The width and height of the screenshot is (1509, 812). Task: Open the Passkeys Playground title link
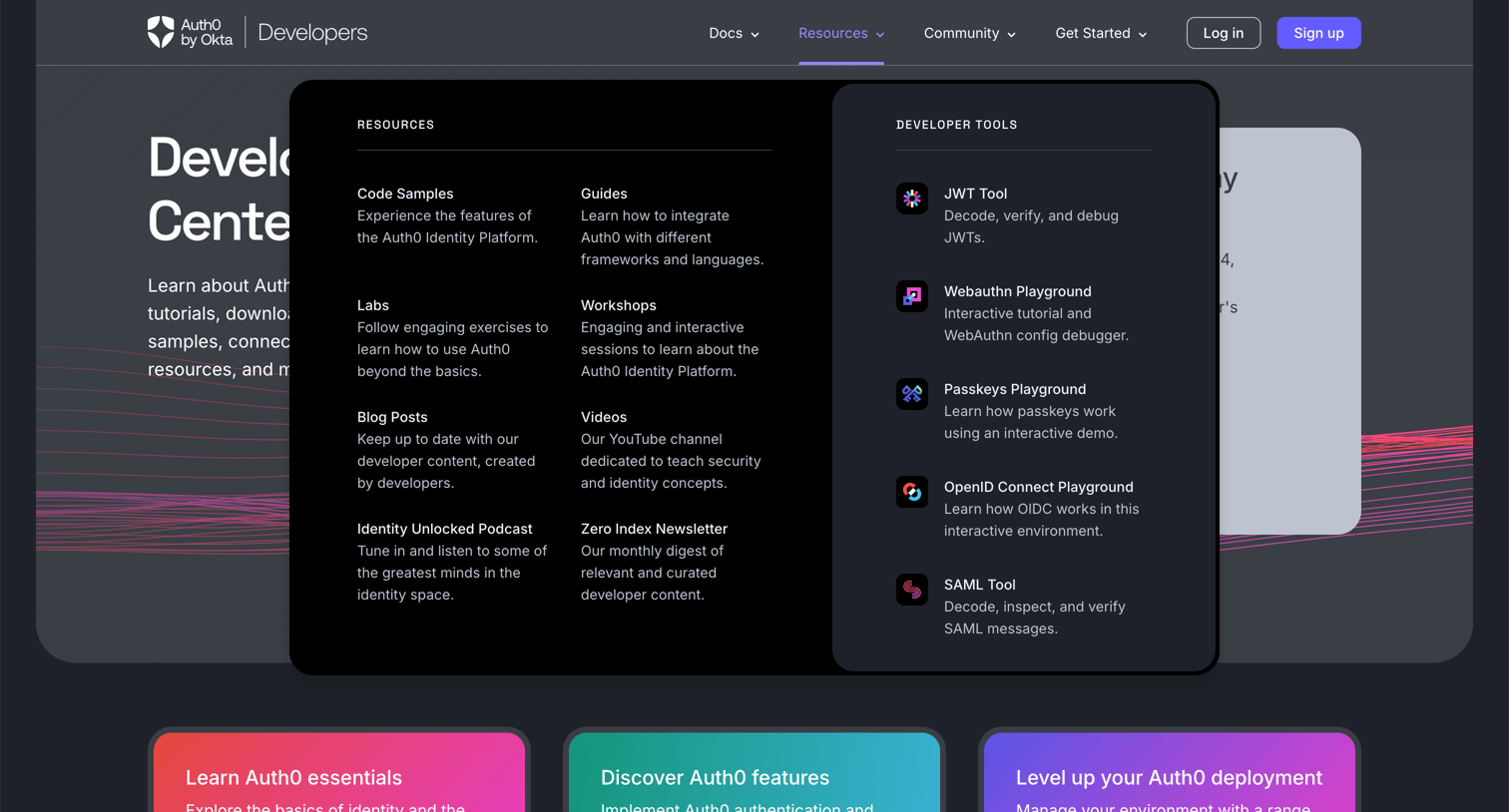1015,389
